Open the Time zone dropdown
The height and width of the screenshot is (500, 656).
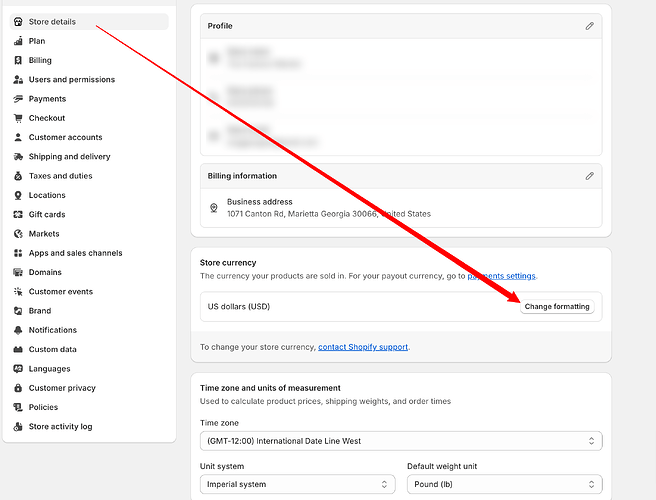(x=400, y=441)
